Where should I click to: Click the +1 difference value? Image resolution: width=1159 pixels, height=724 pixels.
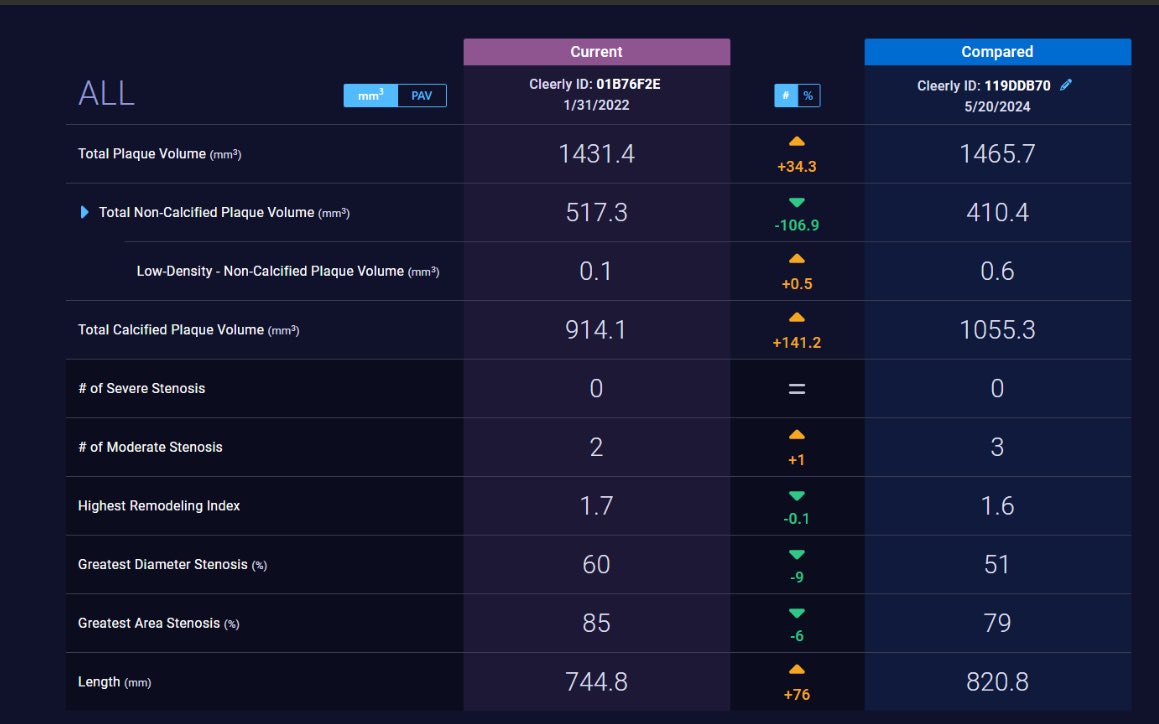[x=797, y=460]
